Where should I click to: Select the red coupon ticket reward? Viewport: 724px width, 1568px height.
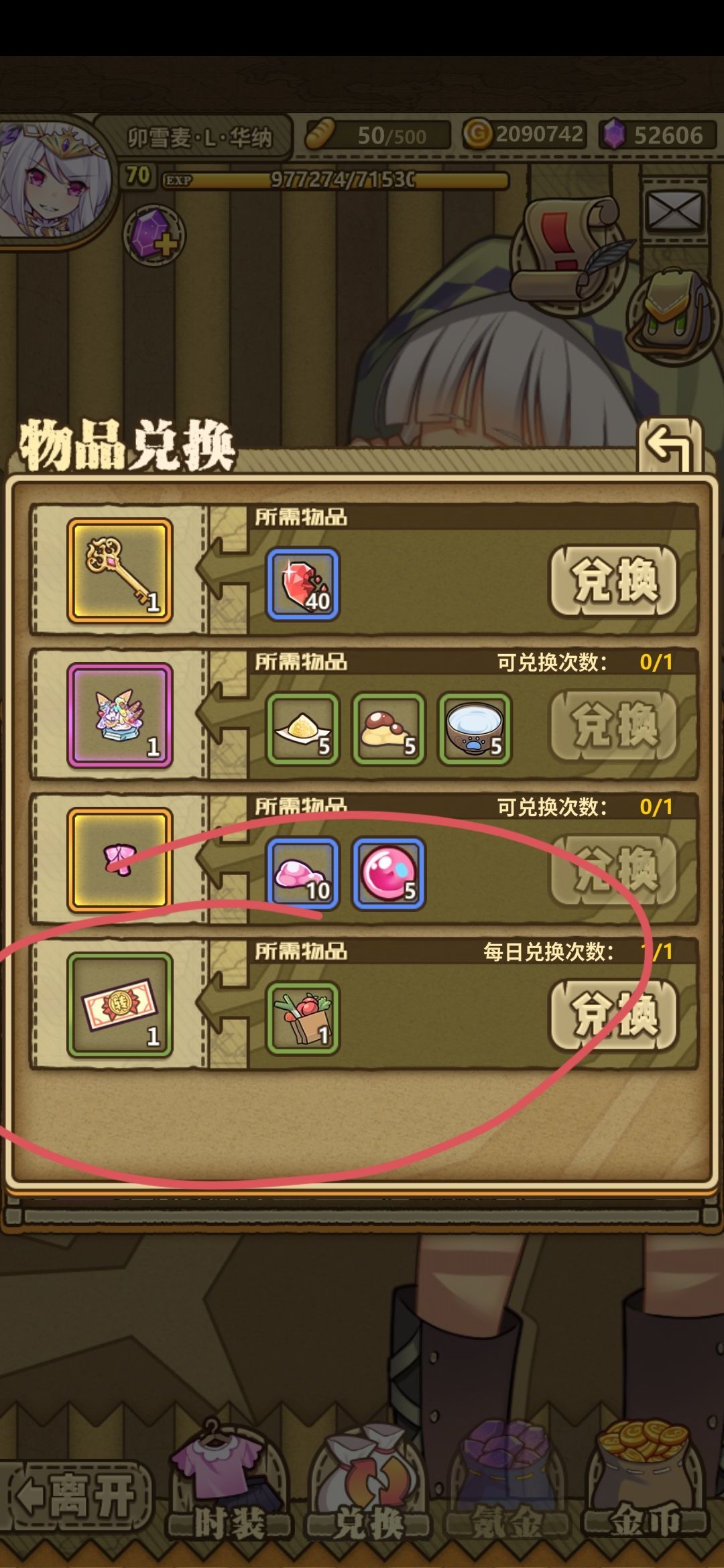pos(120,1006)
